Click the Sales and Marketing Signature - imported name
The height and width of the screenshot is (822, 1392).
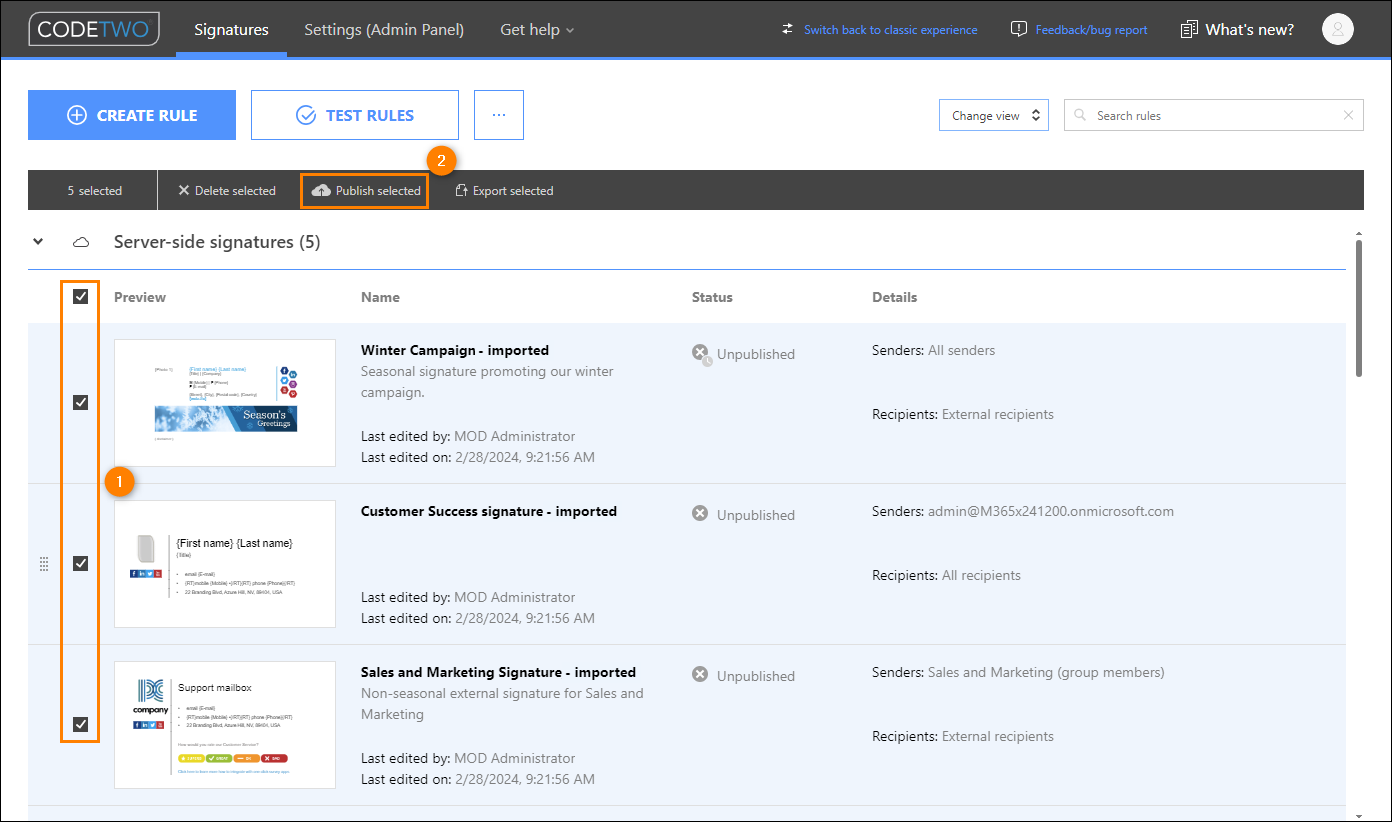tap(498, 672)
